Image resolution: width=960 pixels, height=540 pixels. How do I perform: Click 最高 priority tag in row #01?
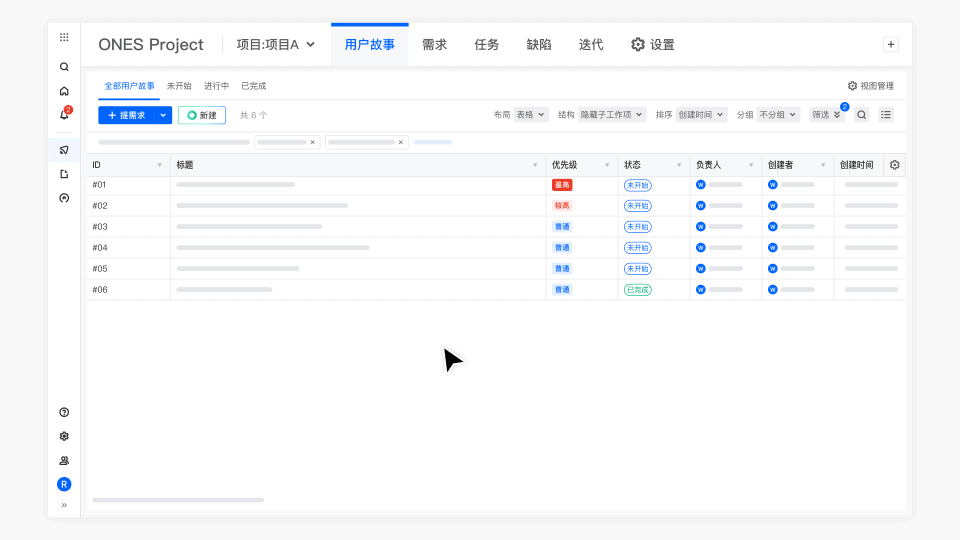[x=562, y=185]
